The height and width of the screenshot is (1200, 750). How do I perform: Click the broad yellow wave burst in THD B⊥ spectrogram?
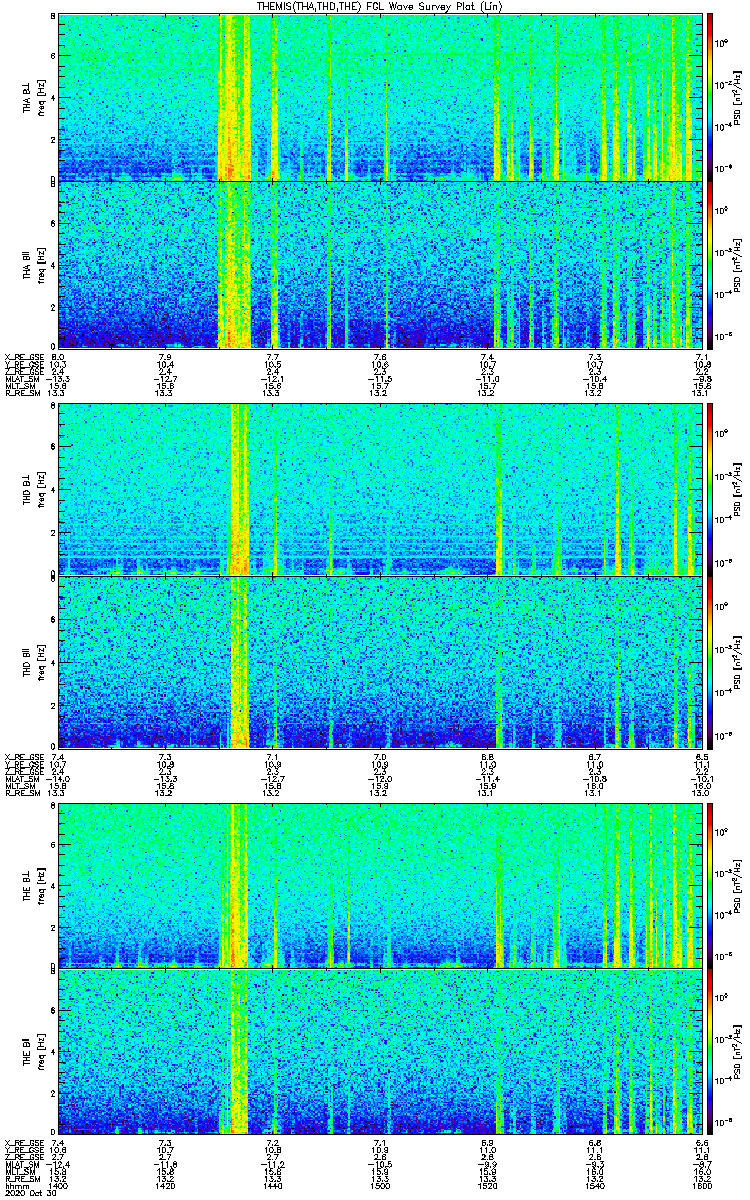click(x=239, y=489)
